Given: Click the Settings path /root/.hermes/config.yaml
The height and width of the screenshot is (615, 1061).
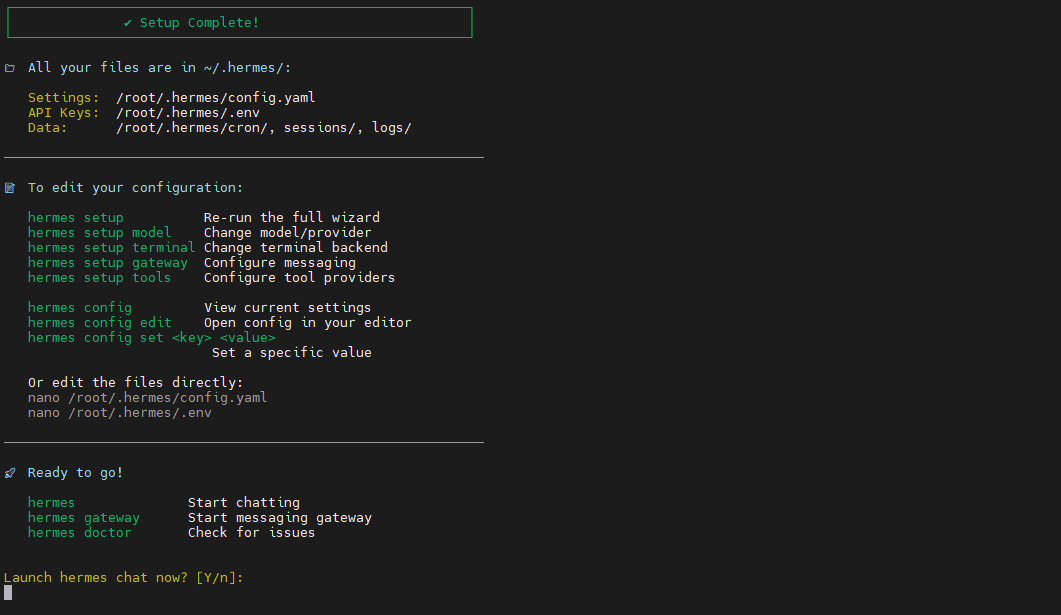Looking at the screenshot, I should click(x=216, y=98).
